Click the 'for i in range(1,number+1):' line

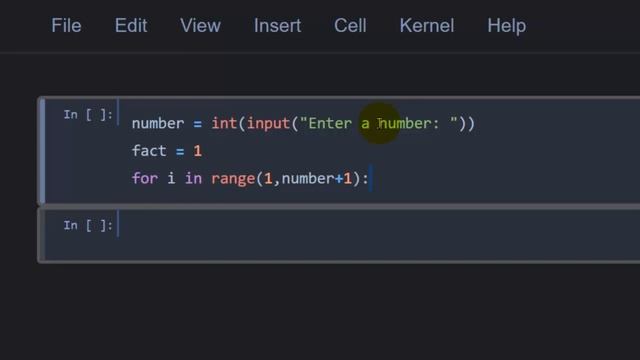point(250,179)
